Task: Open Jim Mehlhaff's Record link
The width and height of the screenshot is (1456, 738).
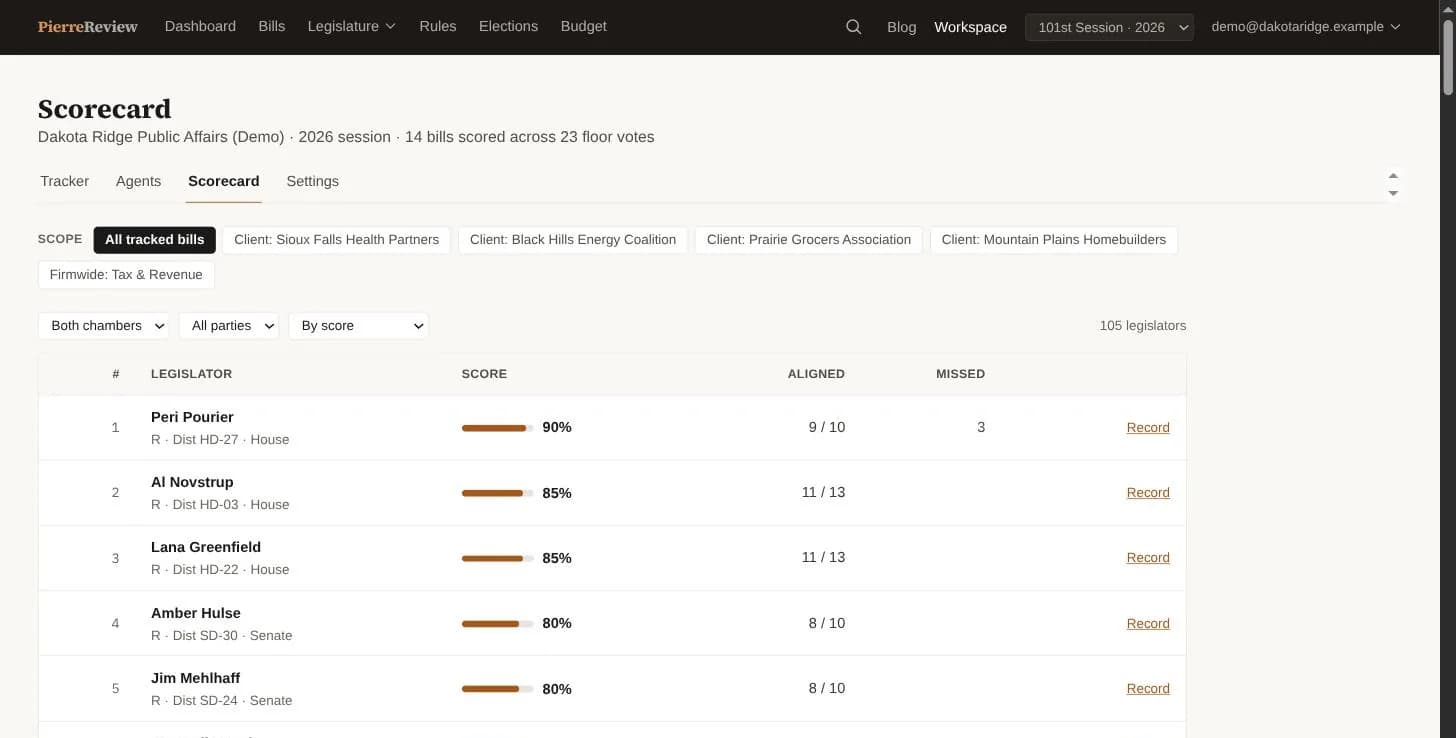Action: (x=1148, y=689)
